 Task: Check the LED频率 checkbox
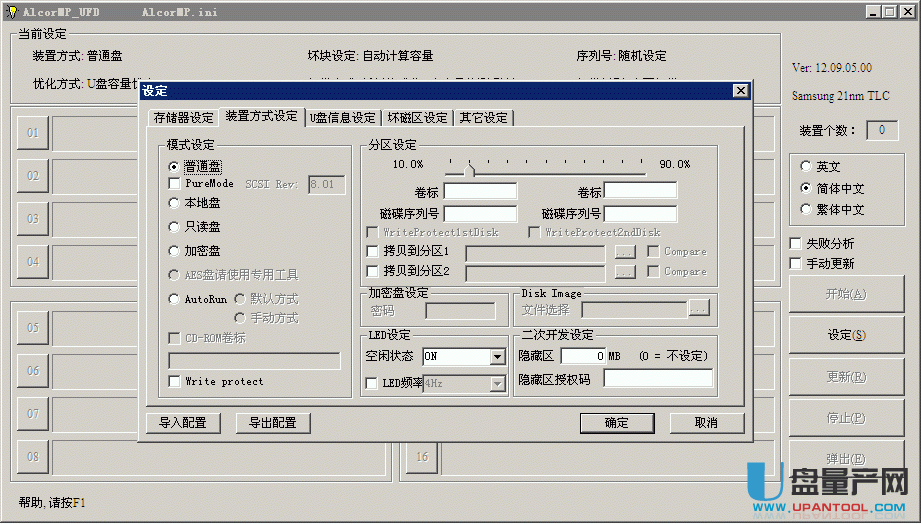(373, 383)
